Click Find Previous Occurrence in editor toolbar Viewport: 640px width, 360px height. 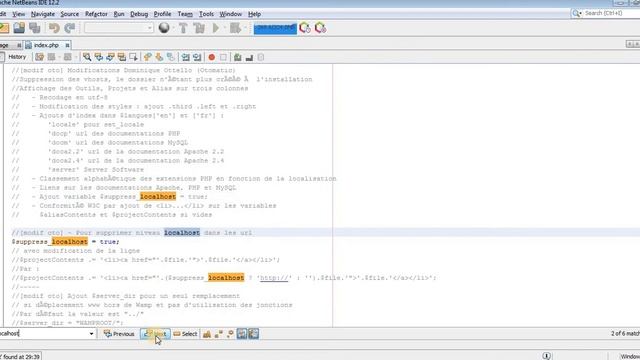coord(98,57)
